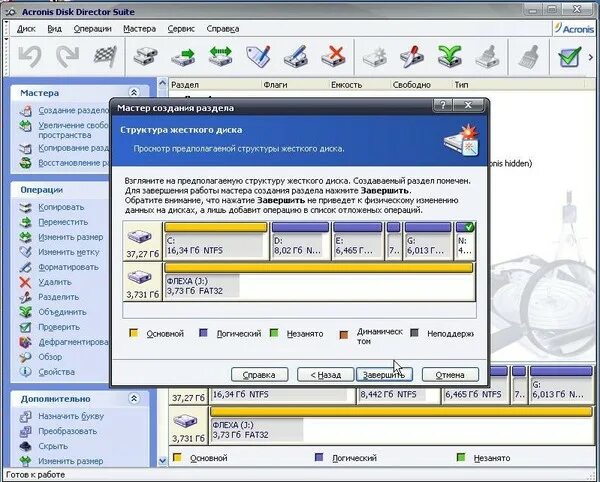Screen dimensions: 600x482
Task: Select the G: 6,013 Гб partition in dialog
Action: point(428,241)
